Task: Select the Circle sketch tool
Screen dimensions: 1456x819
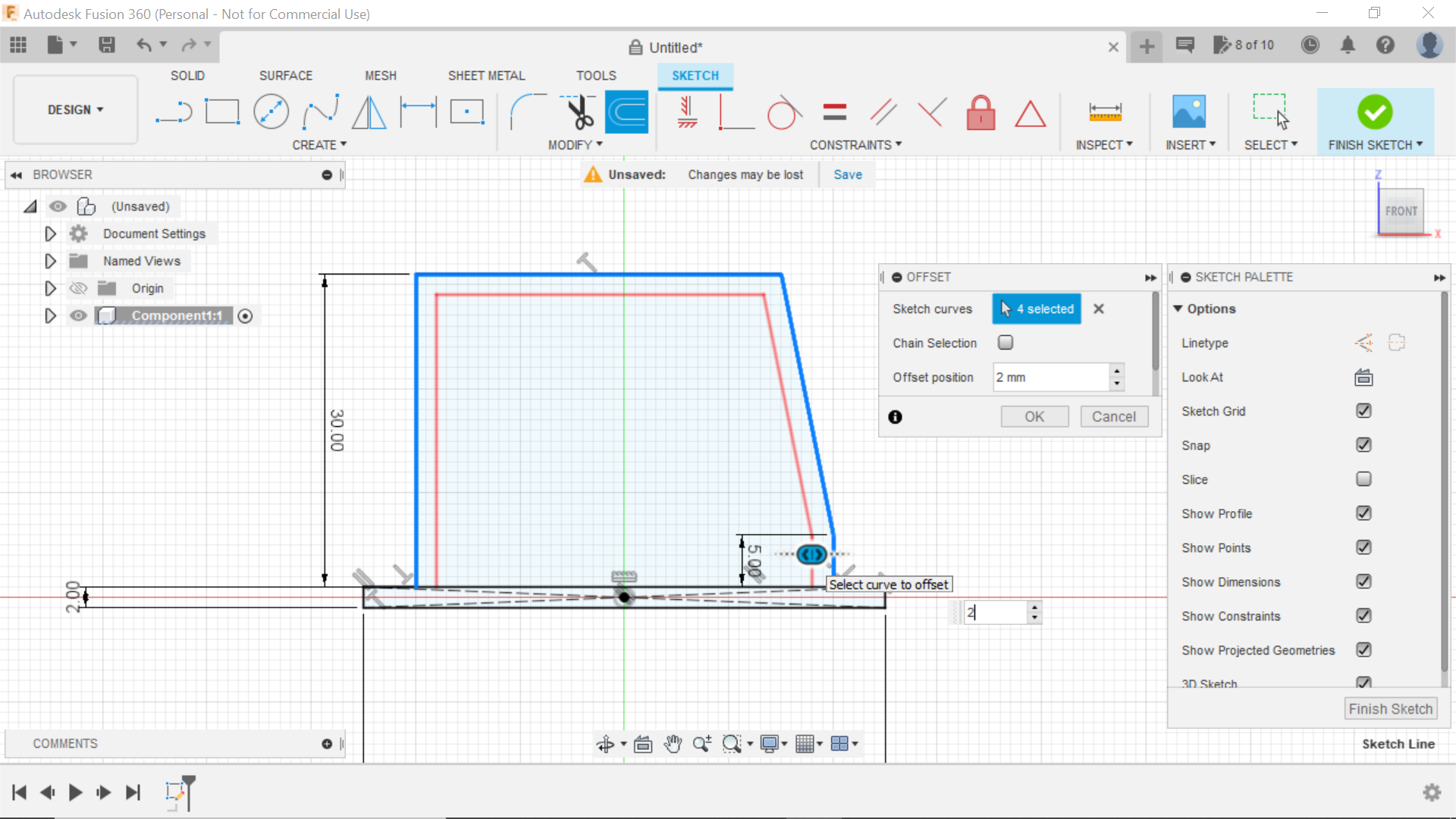Action: click(x=271, y=111)
